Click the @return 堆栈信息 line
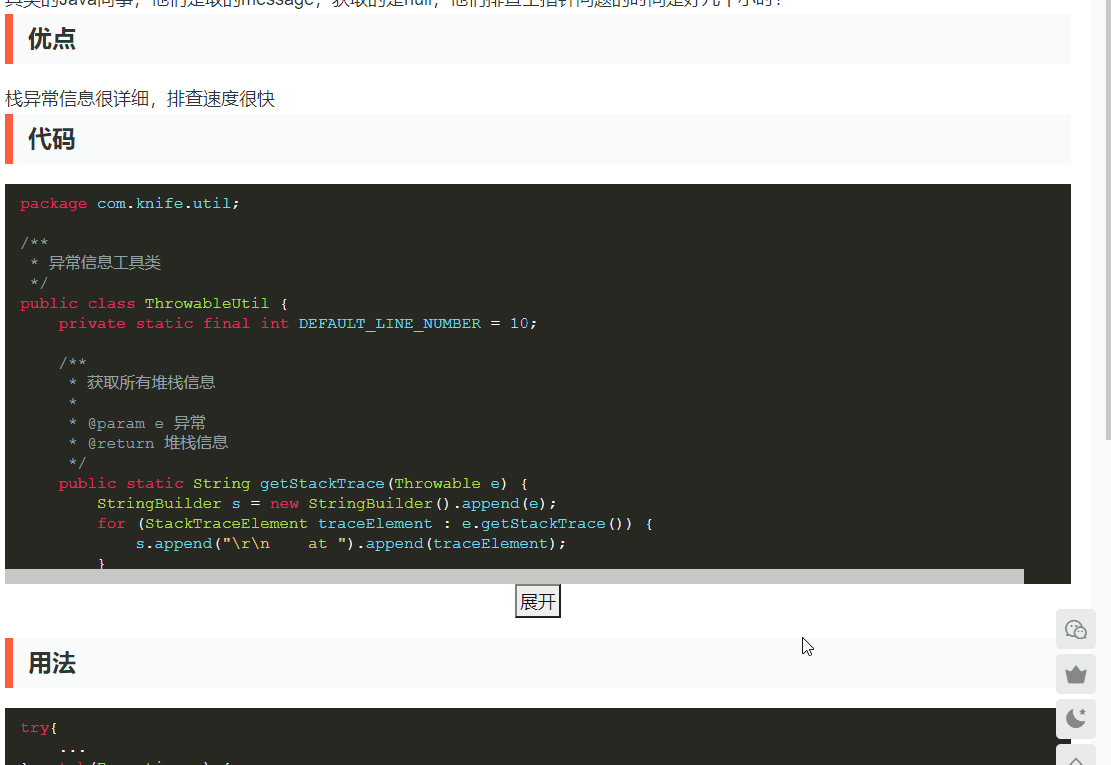The width and height of the screenshot is (1111, 765). (148, 443)
